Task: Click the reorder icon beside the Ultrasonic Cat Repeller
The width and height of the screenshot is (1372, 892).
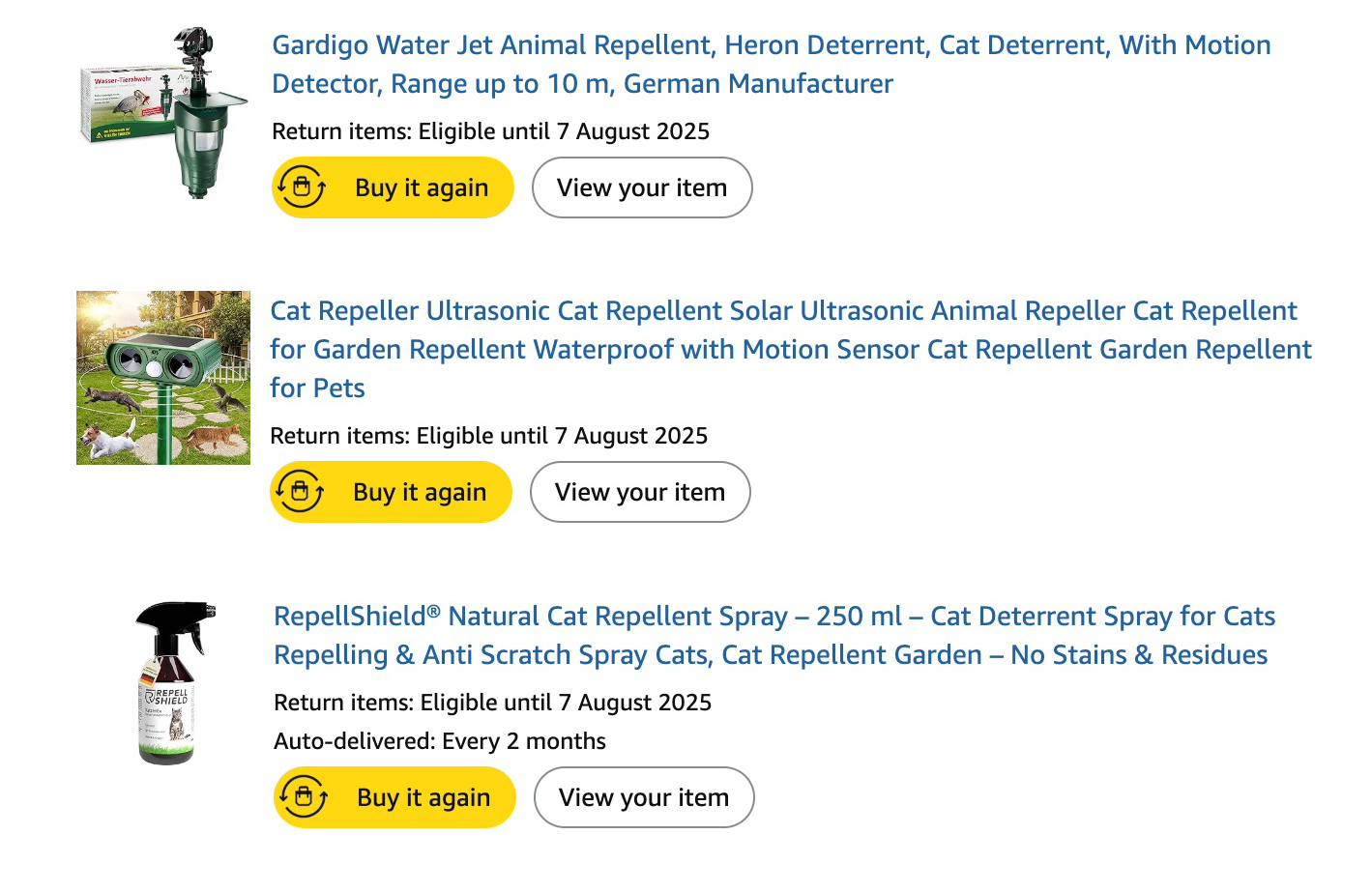Action: 300,492
